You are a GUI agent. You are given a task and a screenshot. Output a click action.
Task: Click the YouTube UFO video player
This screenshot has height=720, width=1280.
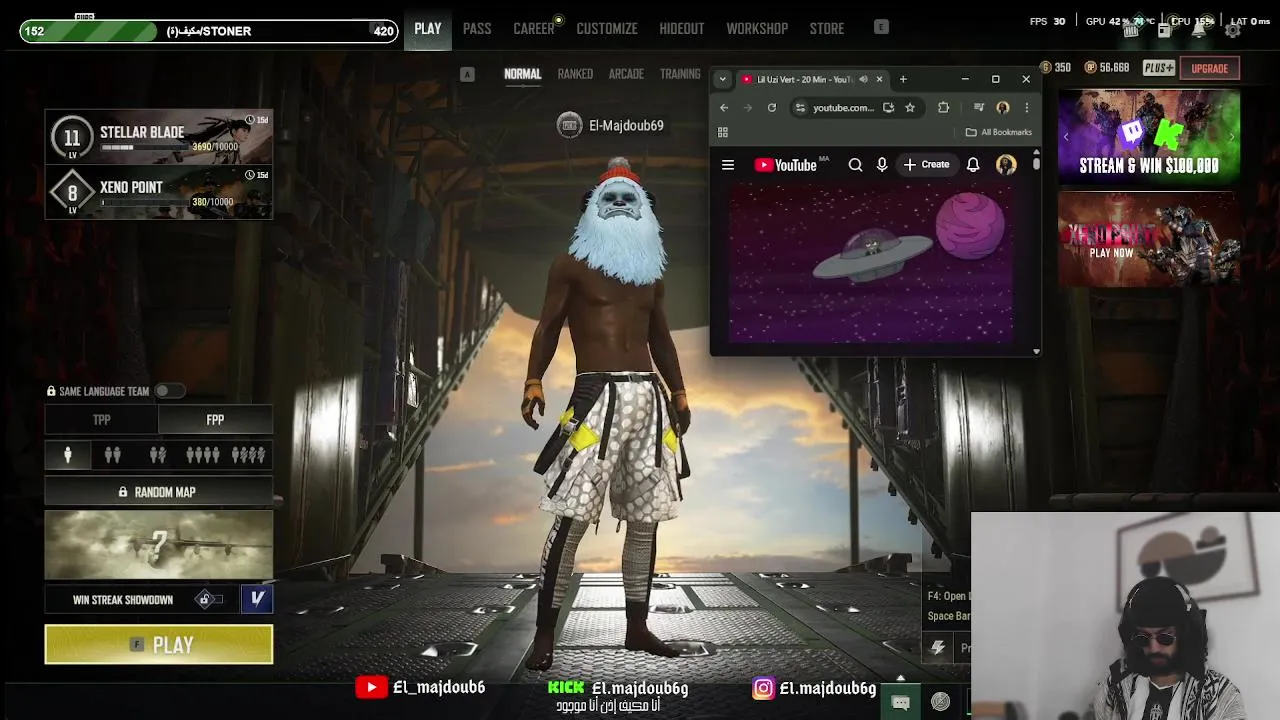(870, 265)
